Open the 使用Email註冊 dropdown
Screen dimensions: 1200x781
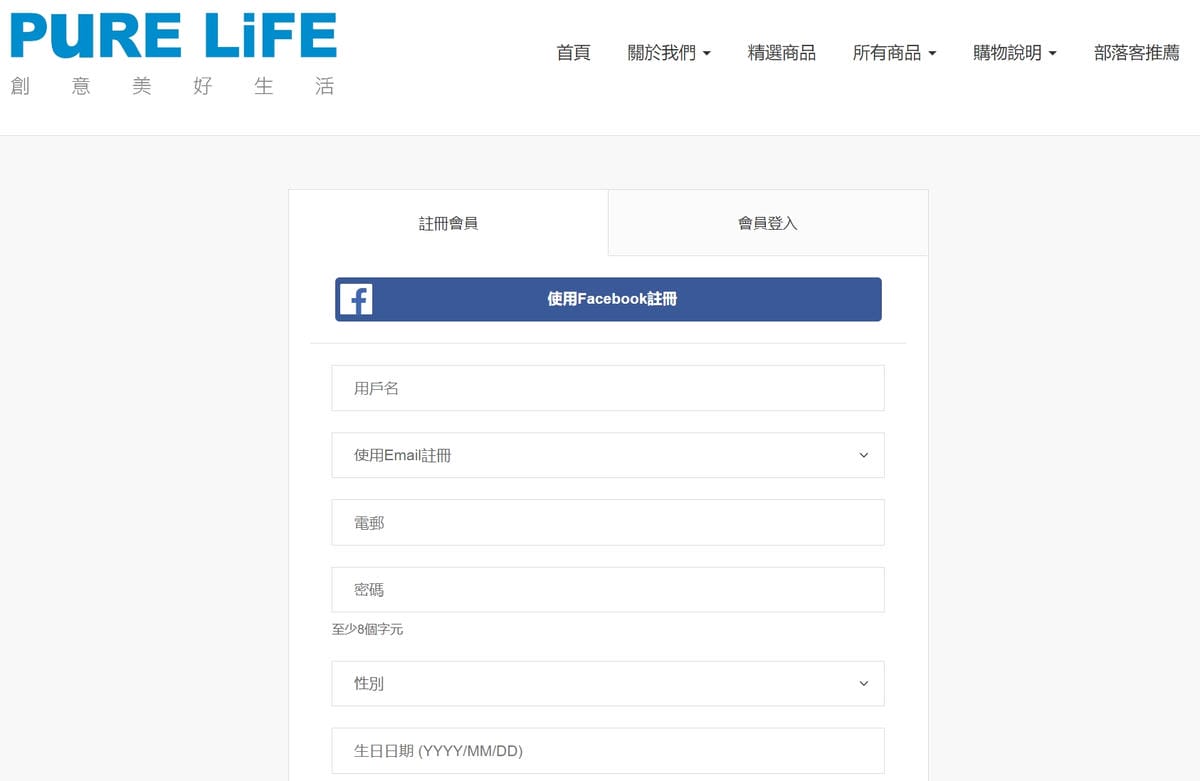(x=608, y=455)
